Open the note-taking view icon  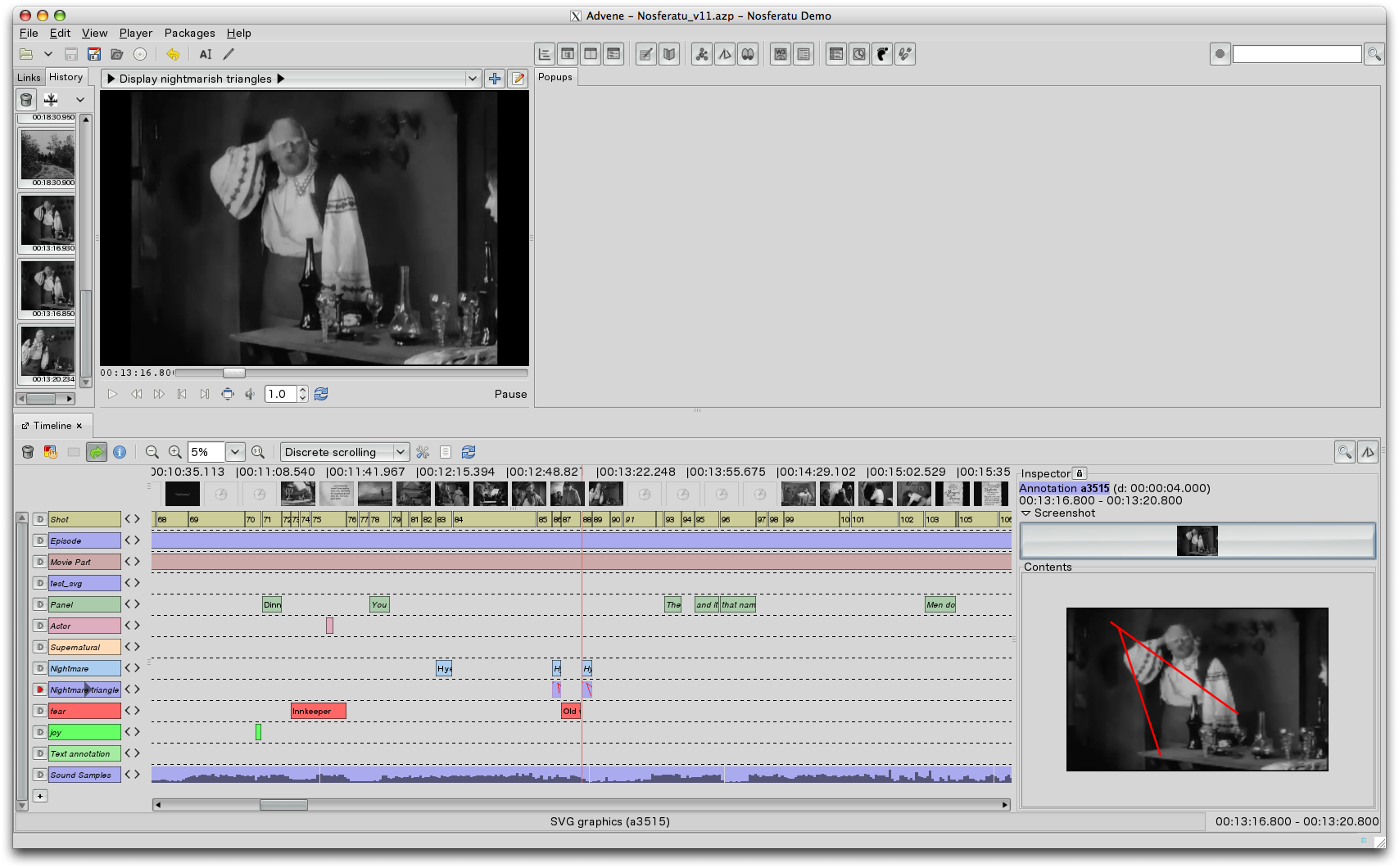pyautogui.click(x=646, y=54)
